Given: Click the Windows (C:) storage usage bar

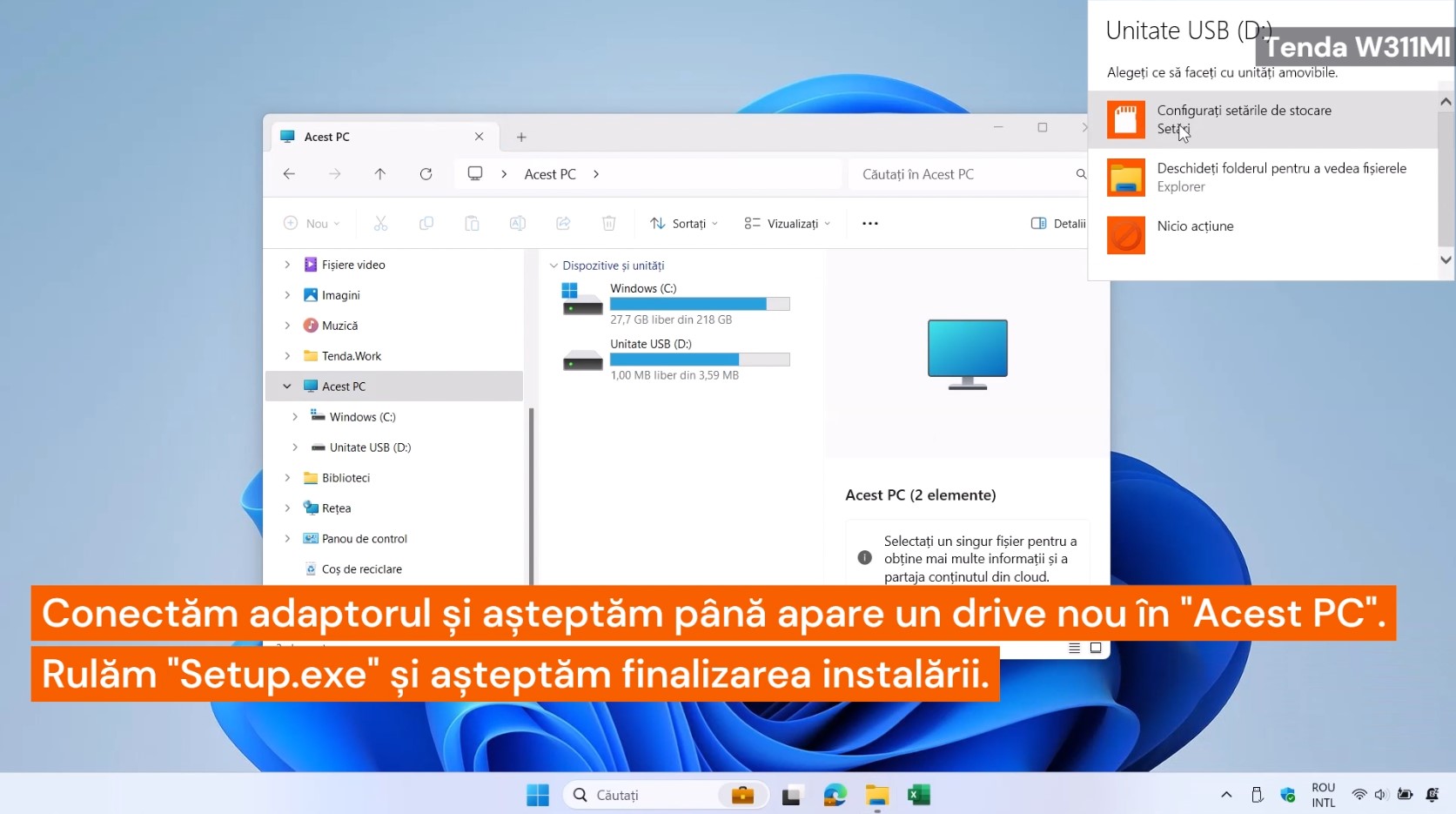Looking at the screenshot, I should (x=700, y=304).
